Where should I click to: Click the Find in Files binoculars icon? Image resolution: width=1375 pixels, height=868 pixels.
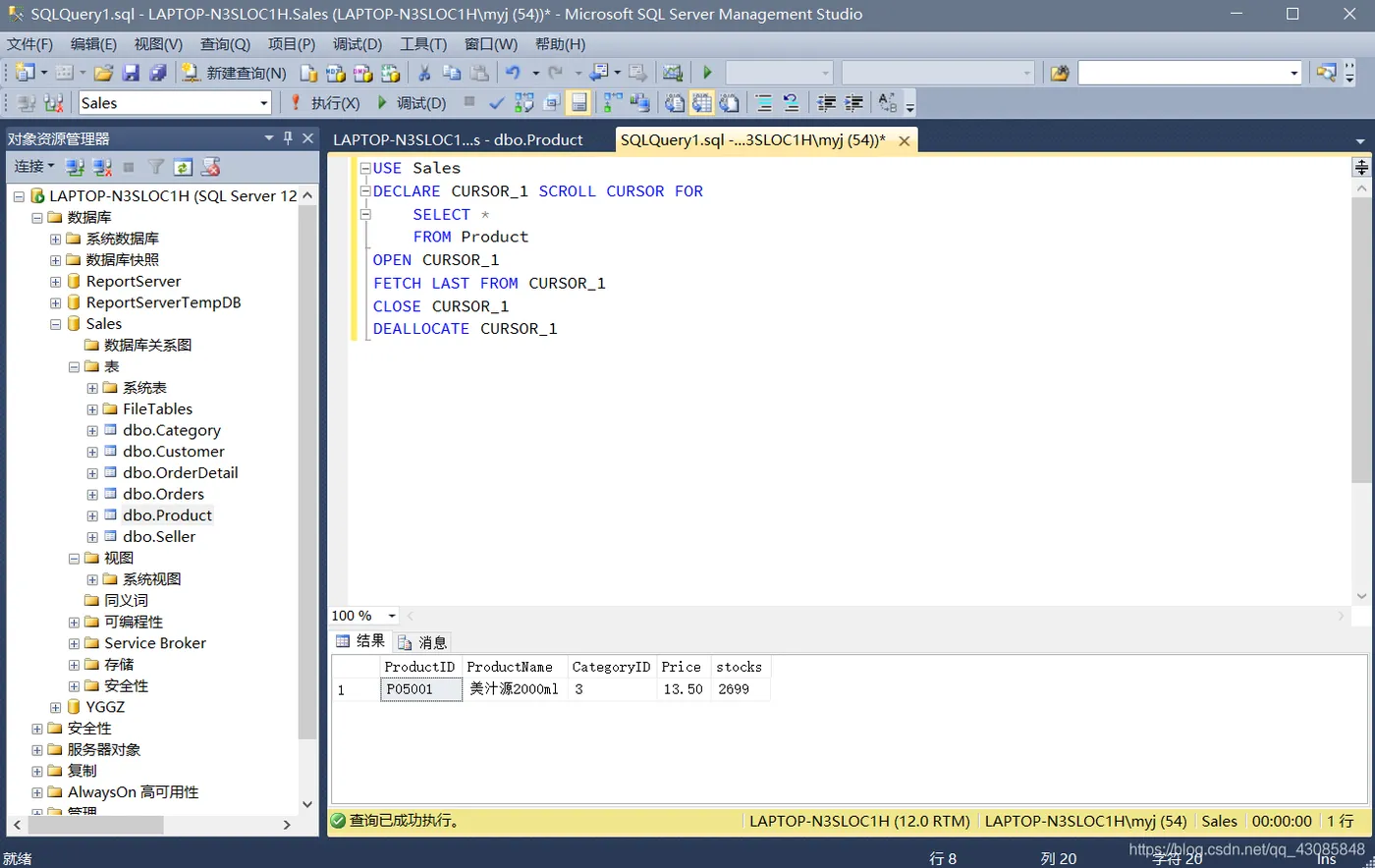(x=1059, y=73)
